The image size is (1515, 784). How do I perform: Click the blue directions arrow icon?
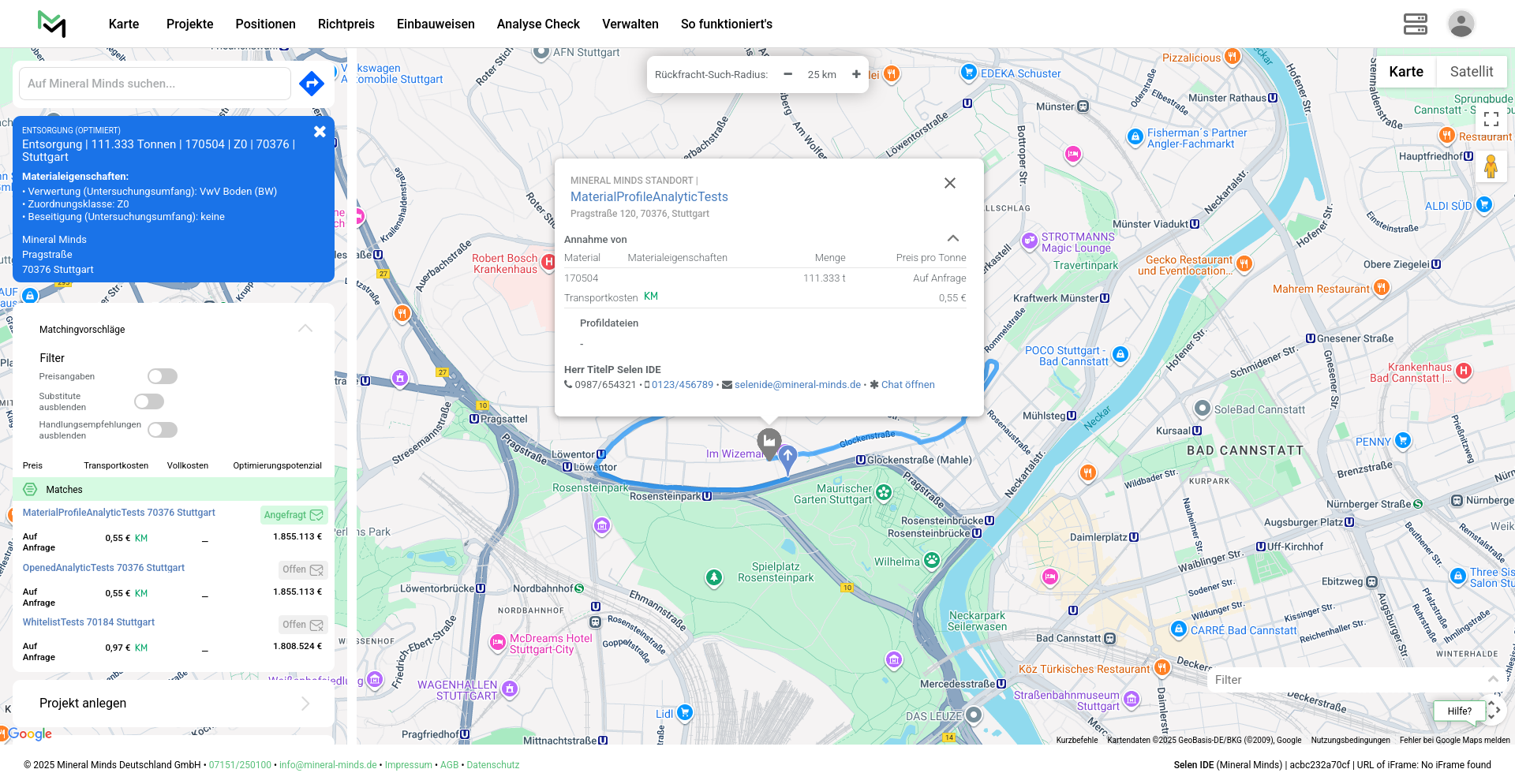click(312, 83)
